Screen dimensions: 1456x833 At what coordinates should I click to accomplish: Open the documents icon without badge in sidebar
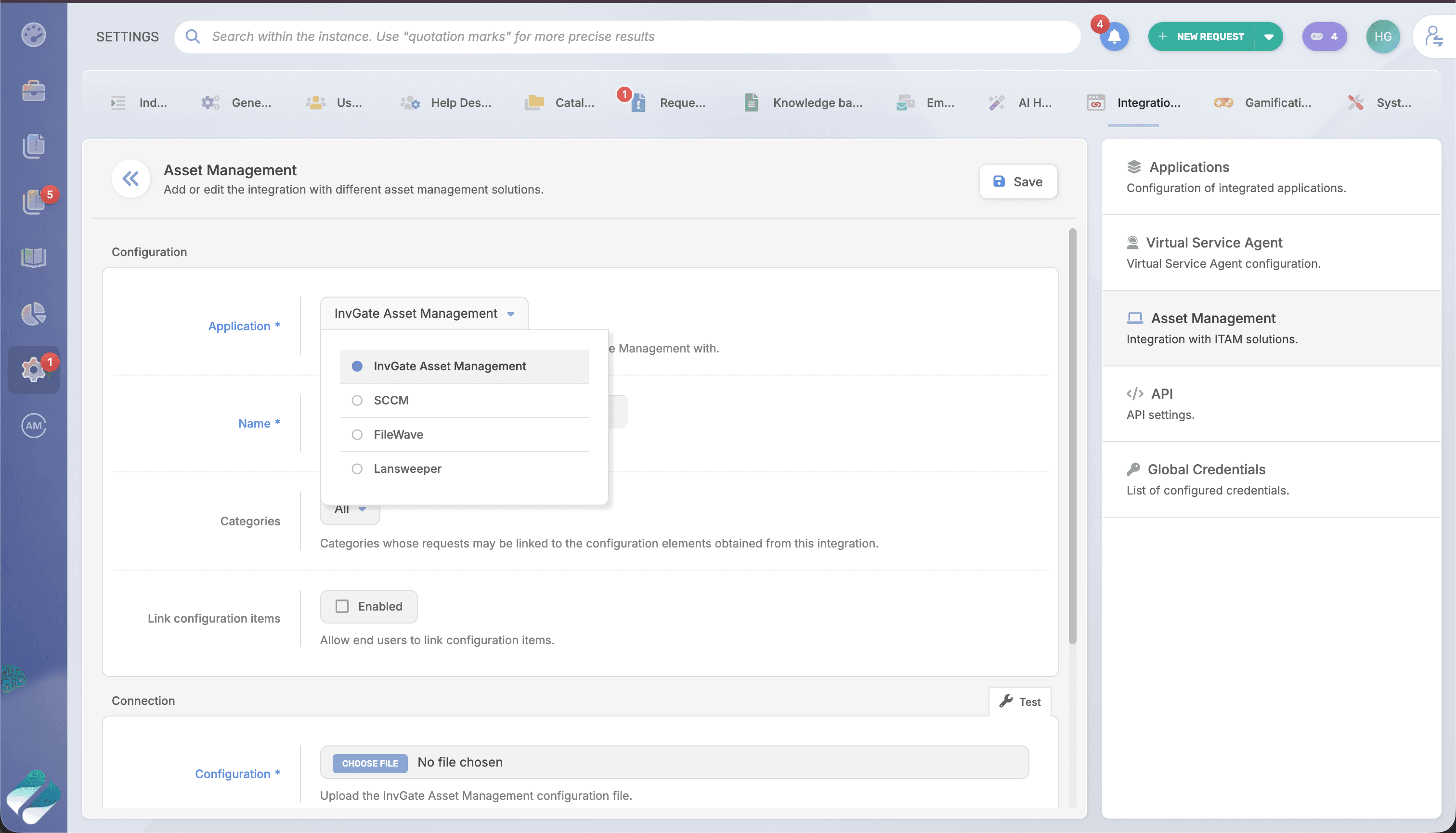pyautogui.click(x=34, y=146)
